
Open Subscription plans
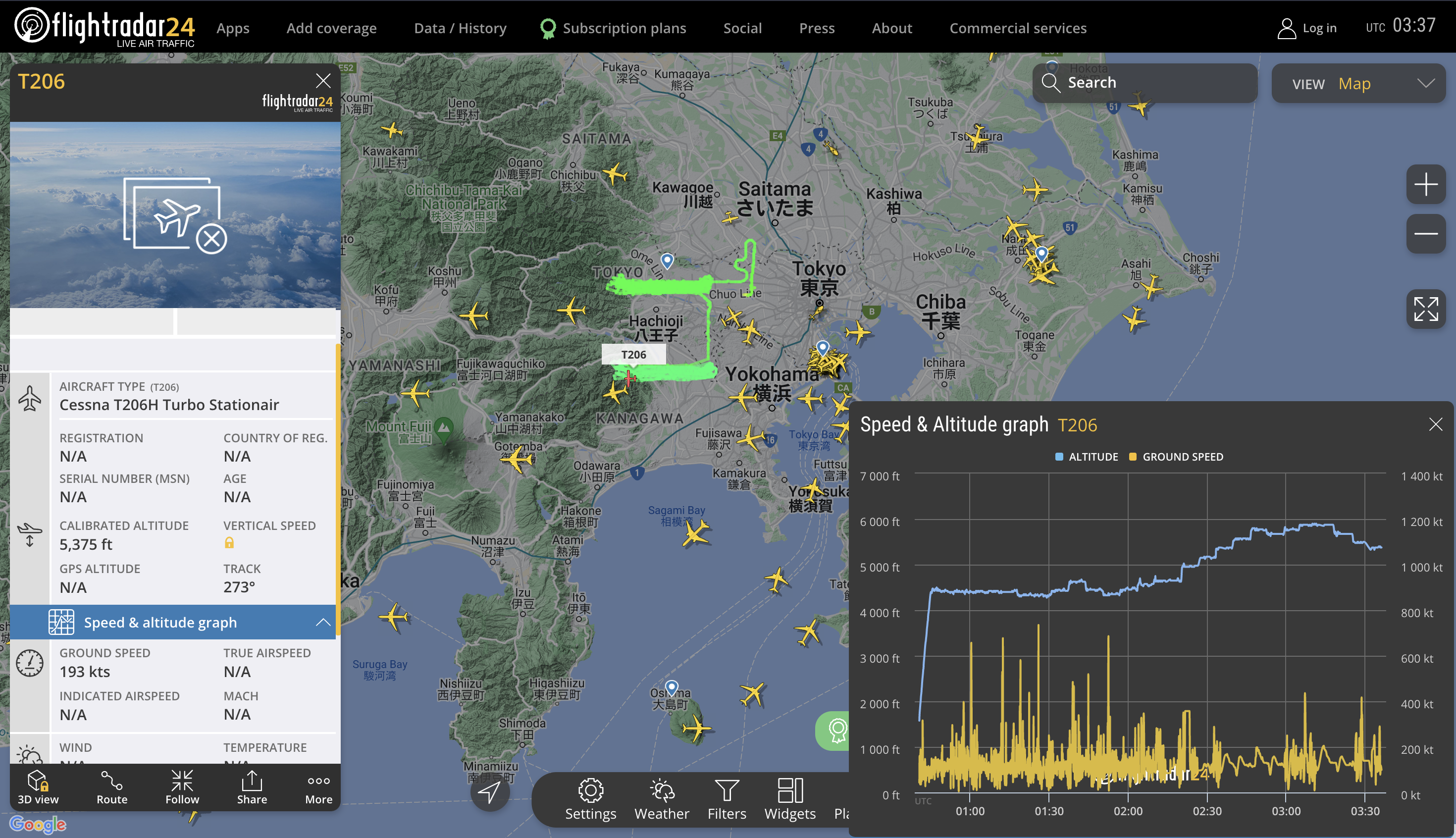pos(614,28)
